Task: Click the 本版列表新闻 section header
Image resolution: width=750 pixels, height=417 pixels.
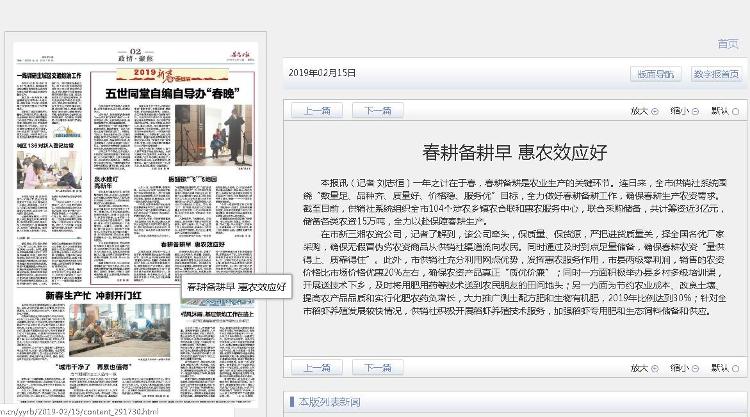Action: [x=326, y=402]
